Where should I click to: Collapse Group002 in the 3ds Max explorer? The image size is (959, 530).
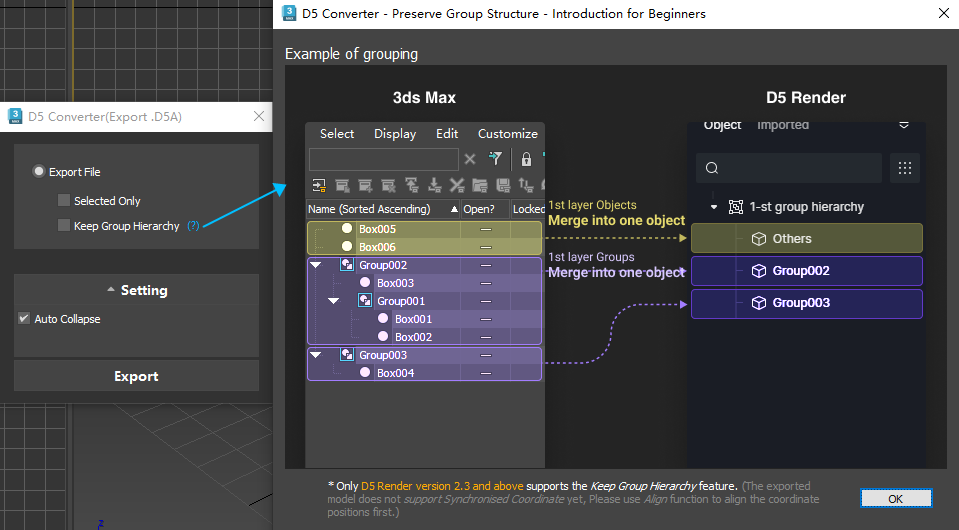[x=316, y=265]
